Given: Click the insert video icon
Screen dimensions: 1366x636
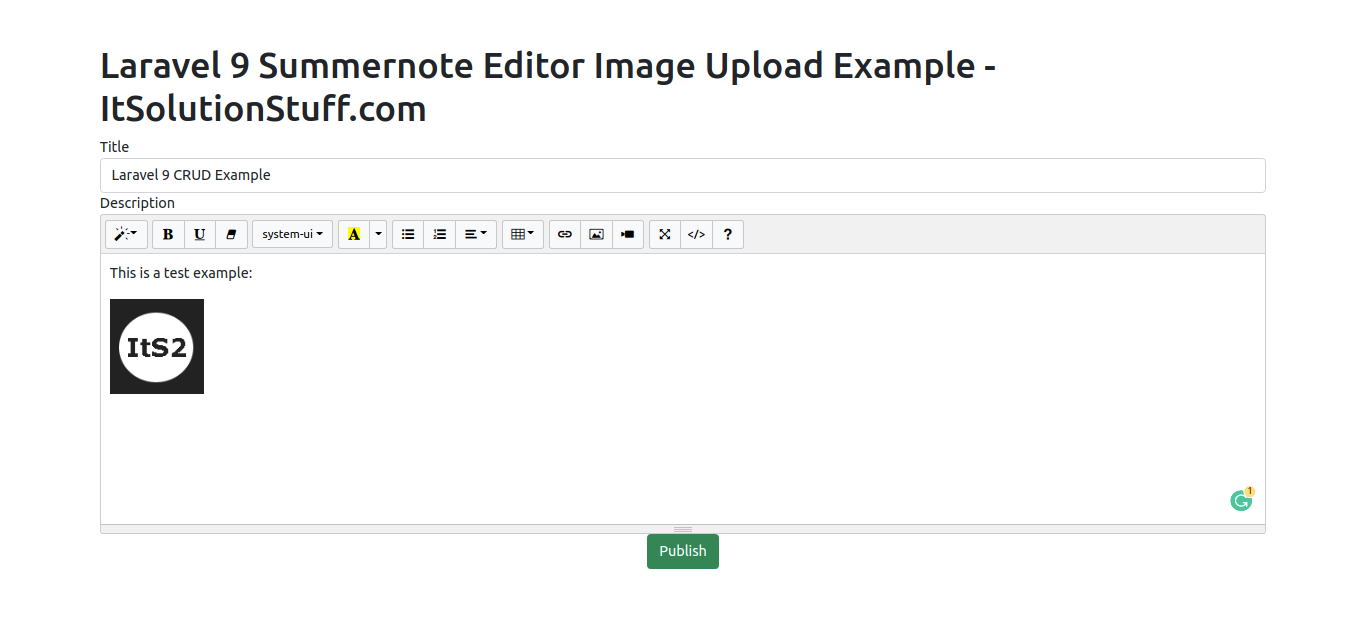Looking at the screenshot, I should pos(627,234).
